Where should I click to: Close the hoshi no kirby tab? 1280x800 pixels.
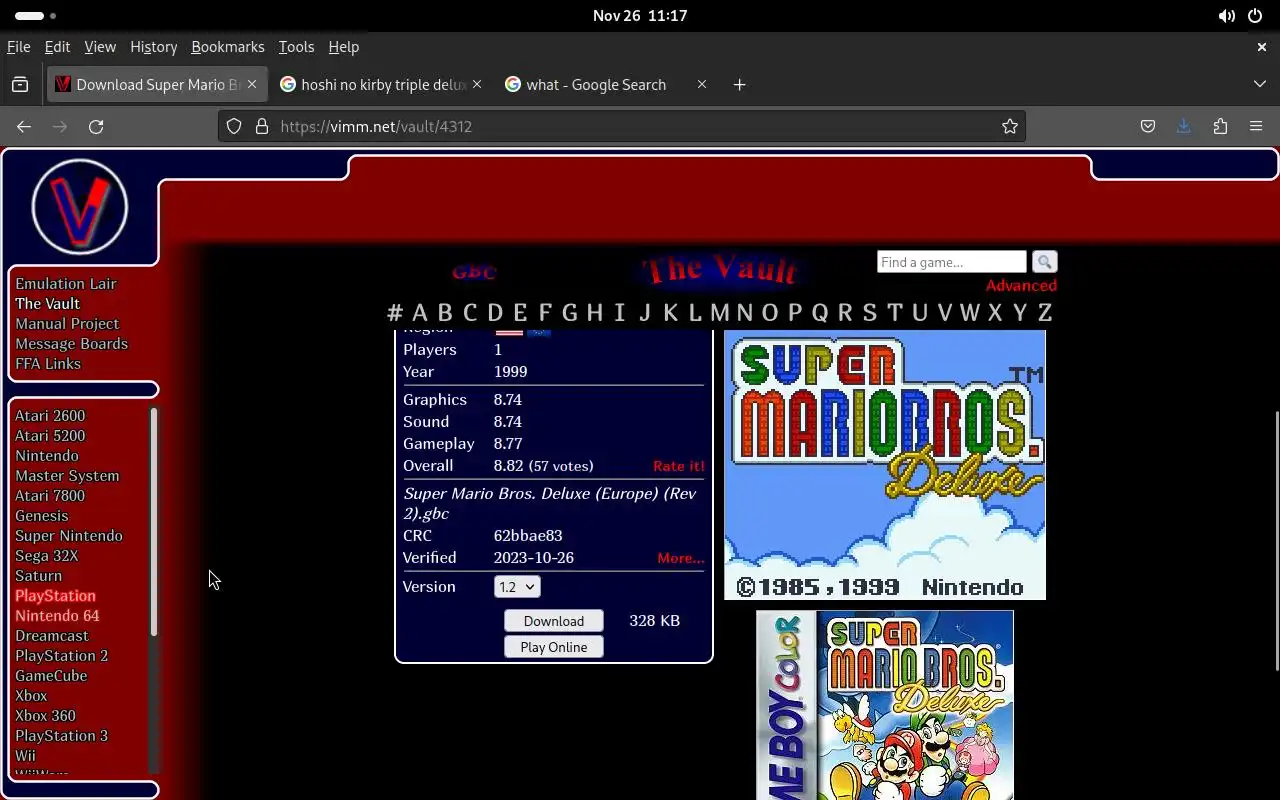point(477,85)
